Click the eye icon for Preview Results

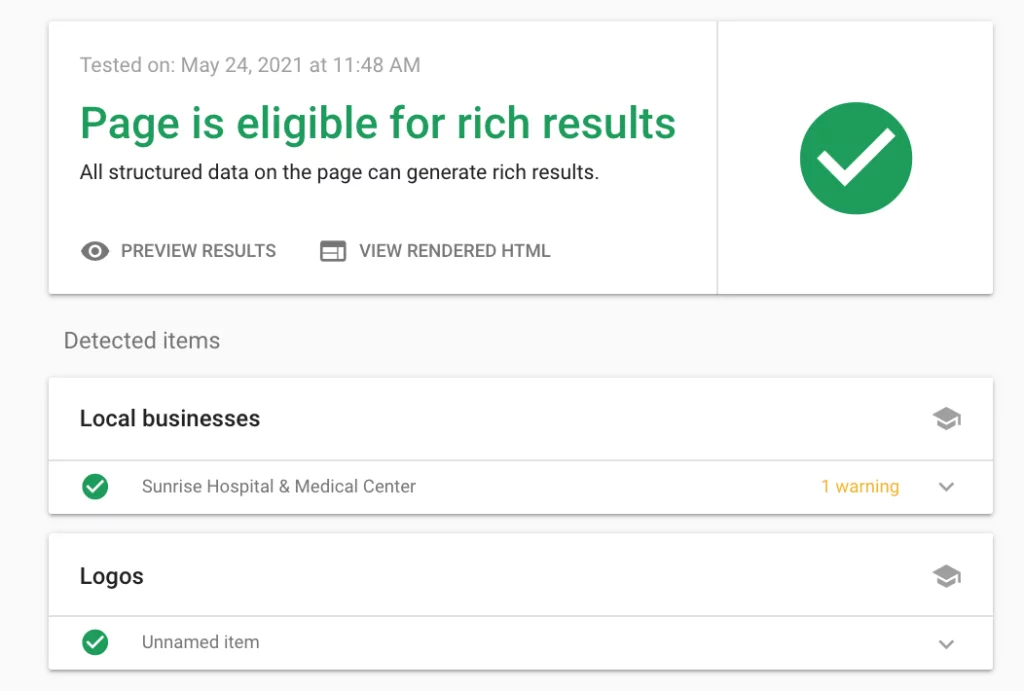(95, 251)
